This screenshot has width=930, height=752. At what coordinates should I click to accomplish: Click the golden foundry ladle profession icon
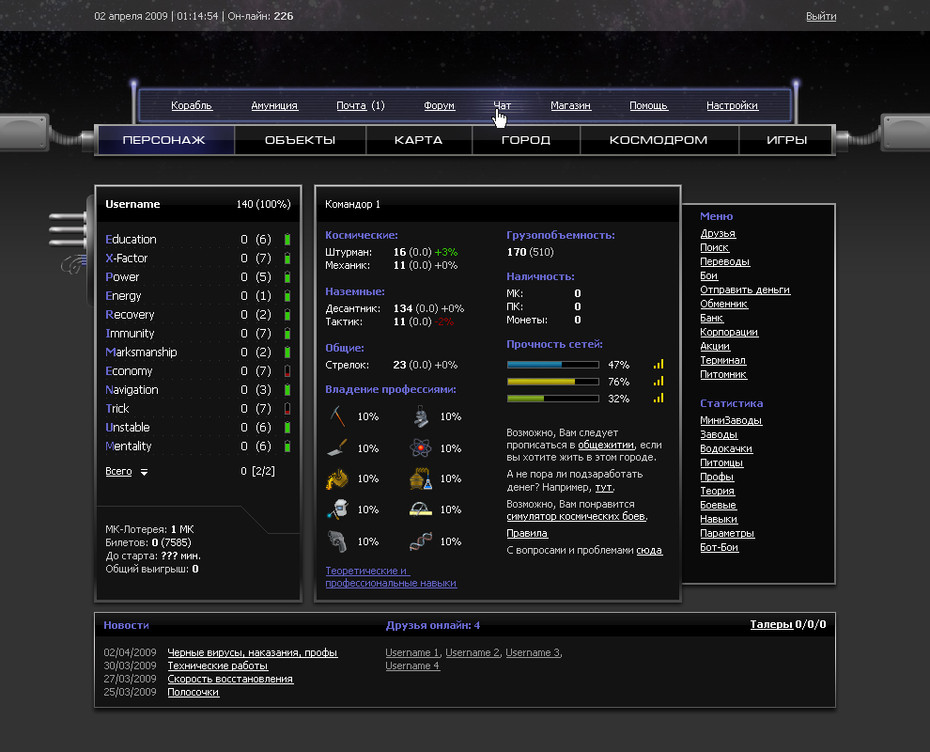337,479
